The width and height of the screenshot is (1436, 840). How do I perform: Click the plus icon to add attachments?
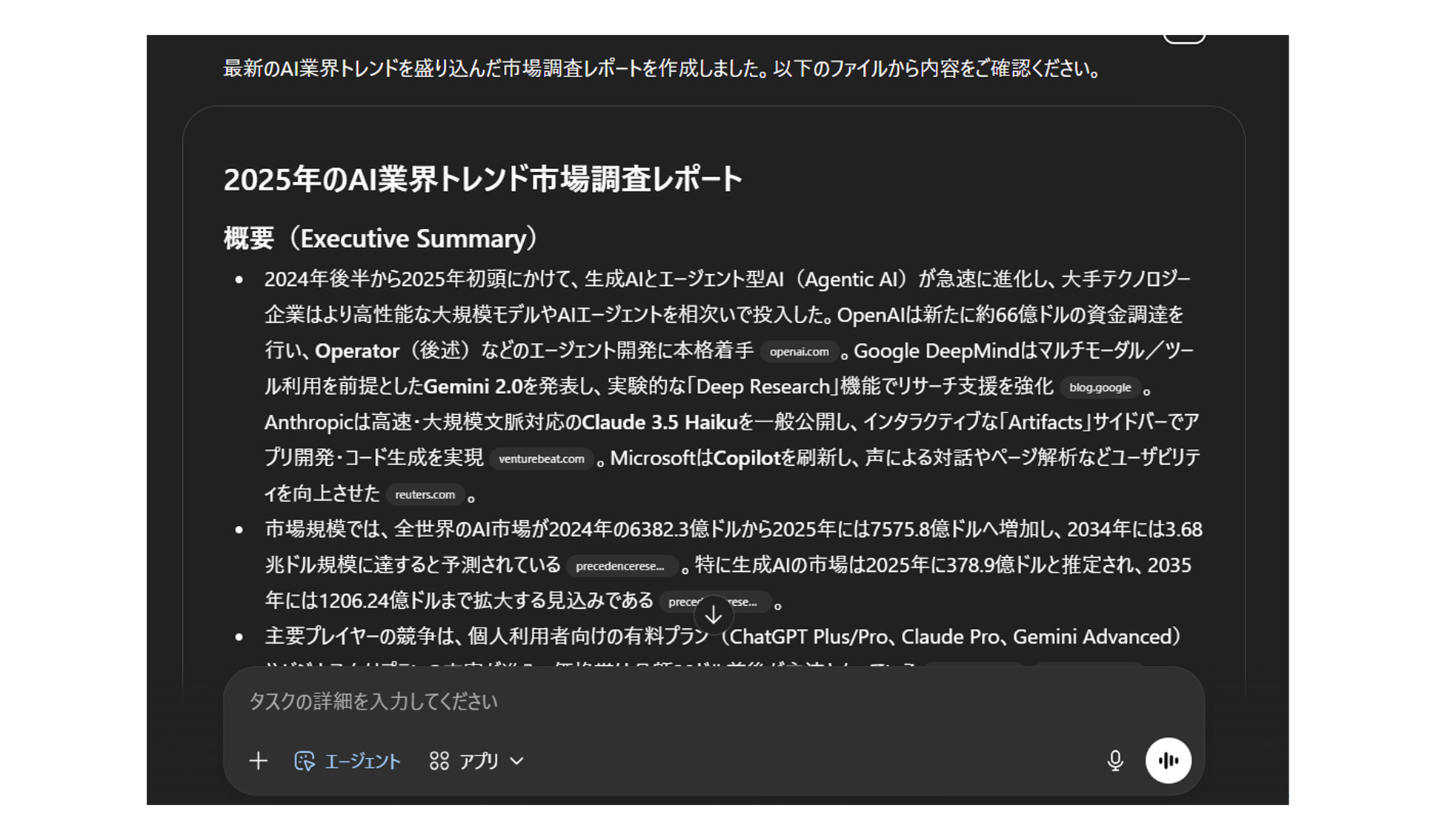(x=259, y=761)
